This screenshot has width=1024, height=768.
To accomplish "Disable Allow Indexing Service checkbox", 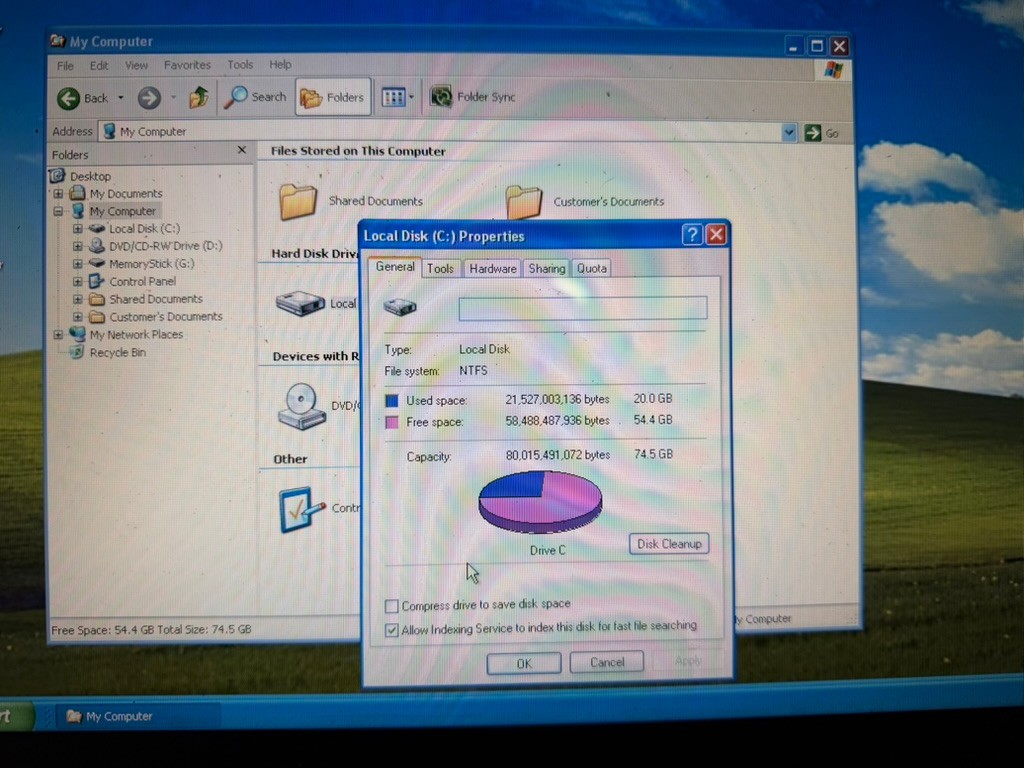I will (391, 630).
